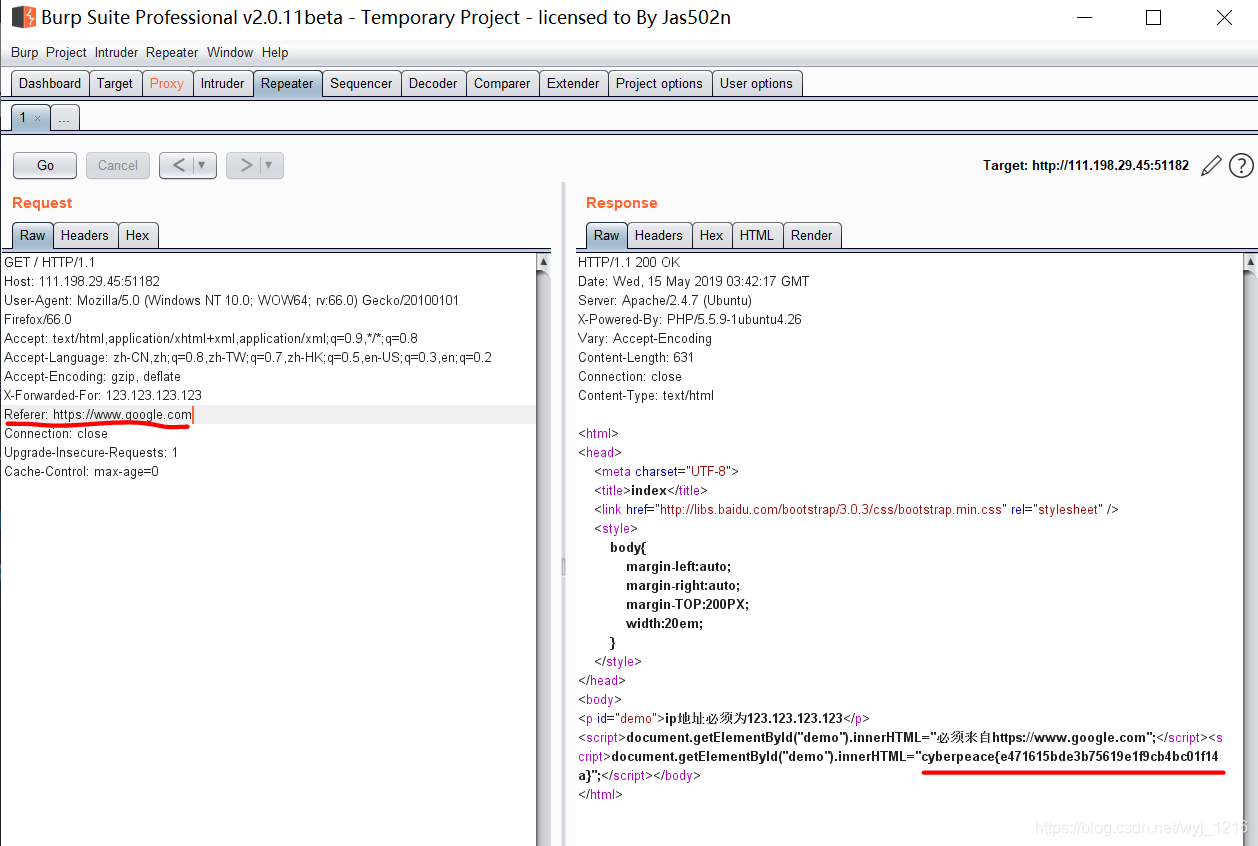Open the Burp menu
Image resolution: width=1258 pixels, height=846 pixels.
(x=25, y=52)
